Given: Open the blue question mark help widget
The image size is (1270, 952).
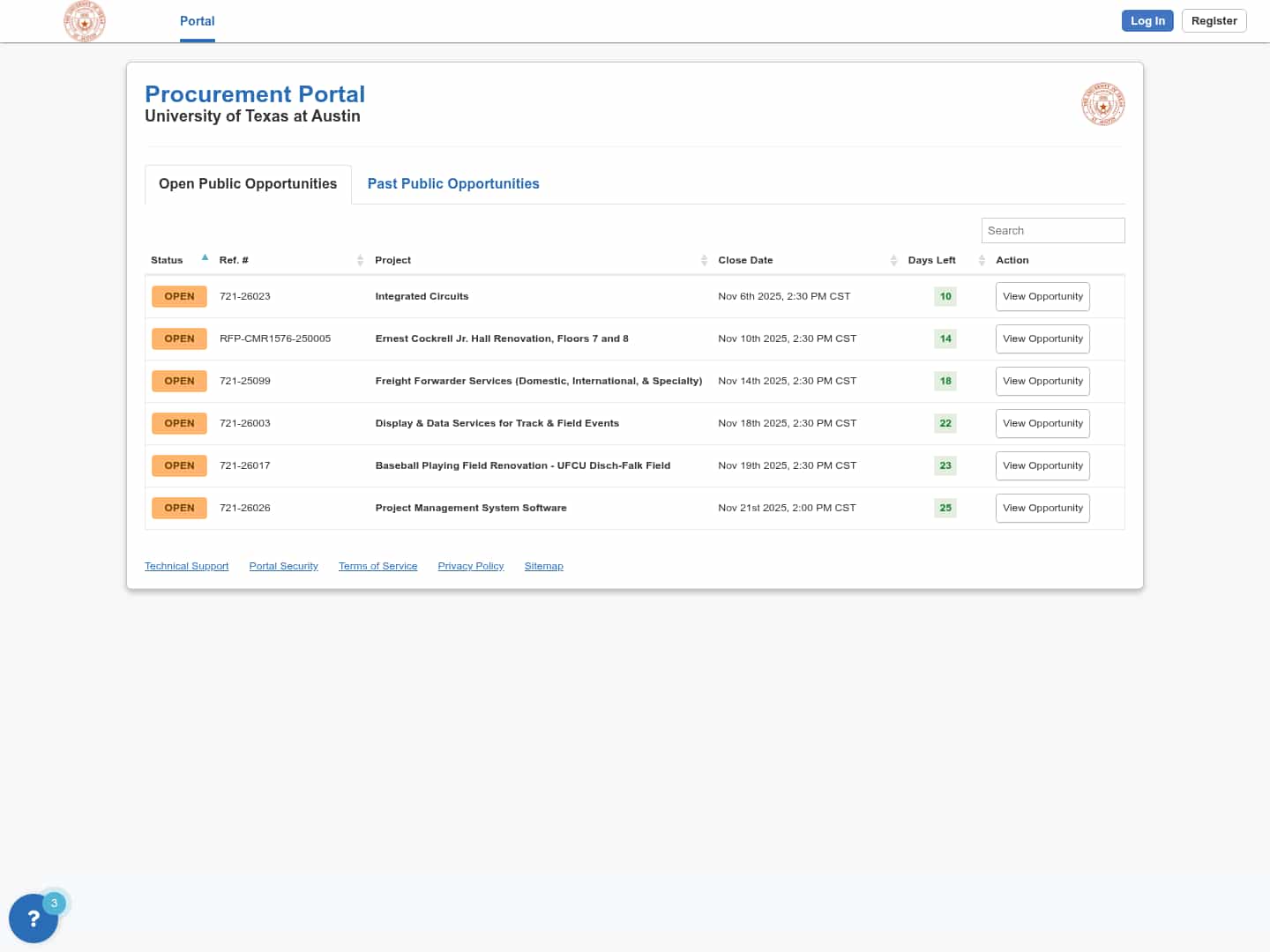Looking at the screenshot, I should pos(34,918).
